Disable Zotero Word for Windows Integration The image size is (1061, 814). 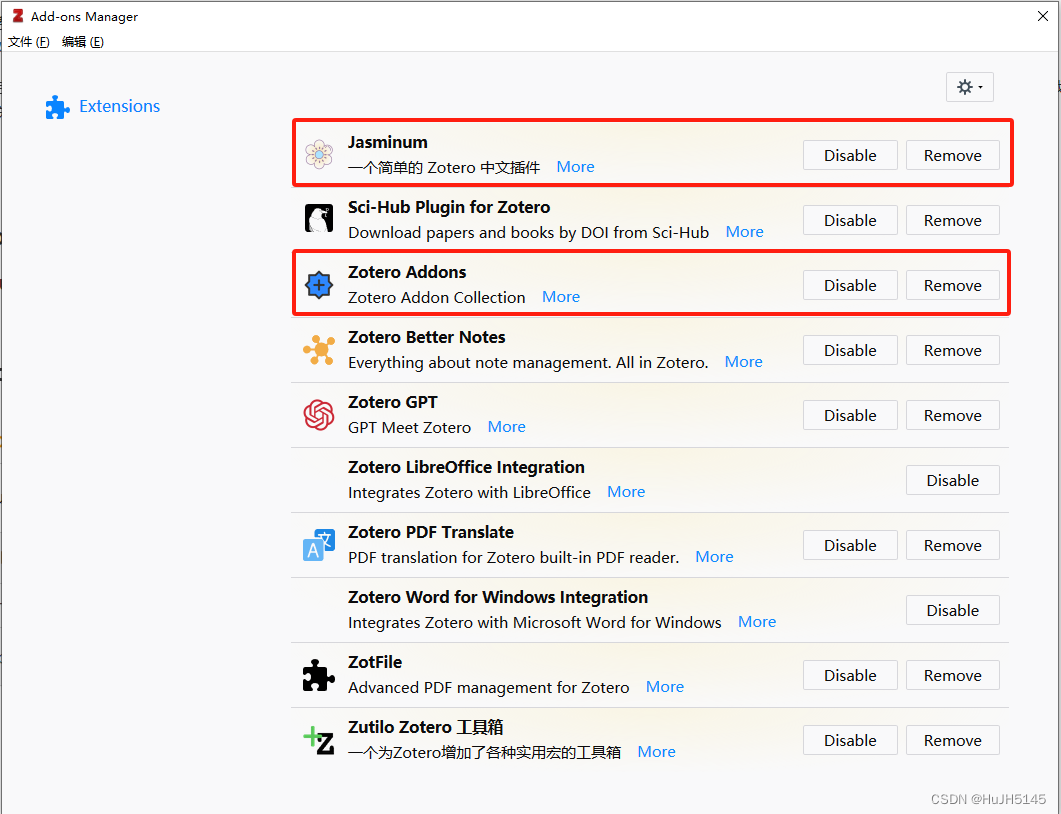click(953, 610)
